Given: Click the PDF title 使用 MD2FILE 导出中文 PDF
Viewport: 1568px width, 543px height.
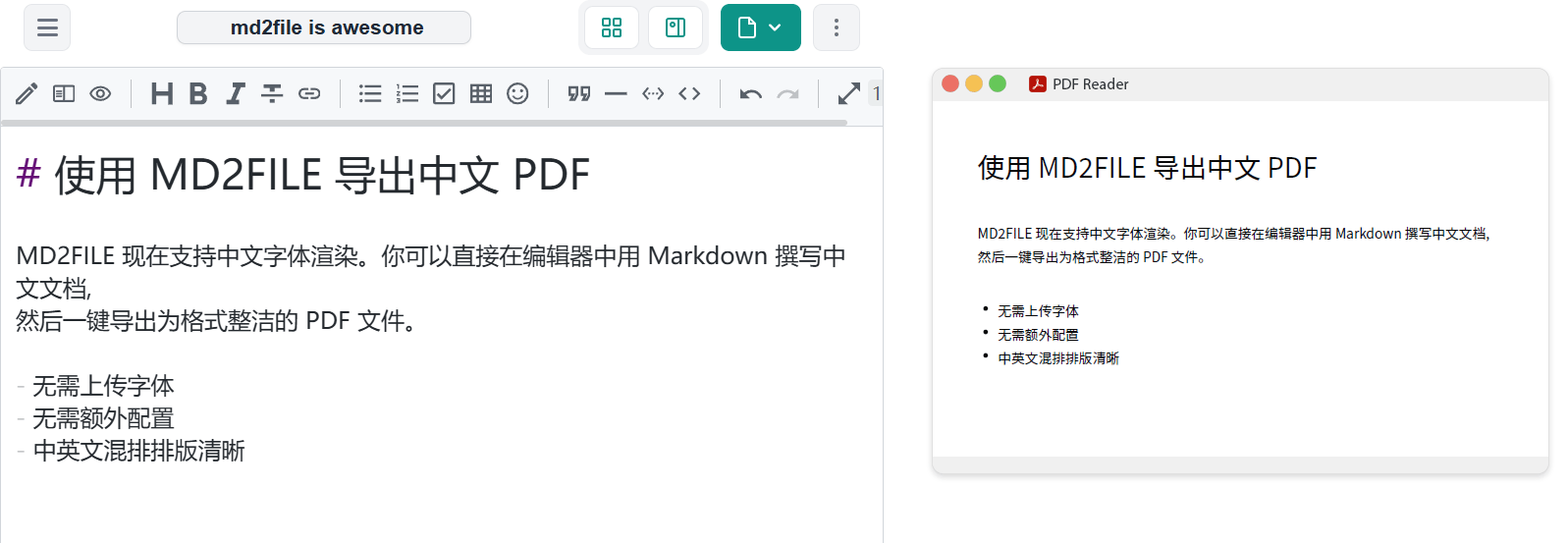Looking at the screenshot, I should point(1147,168).
